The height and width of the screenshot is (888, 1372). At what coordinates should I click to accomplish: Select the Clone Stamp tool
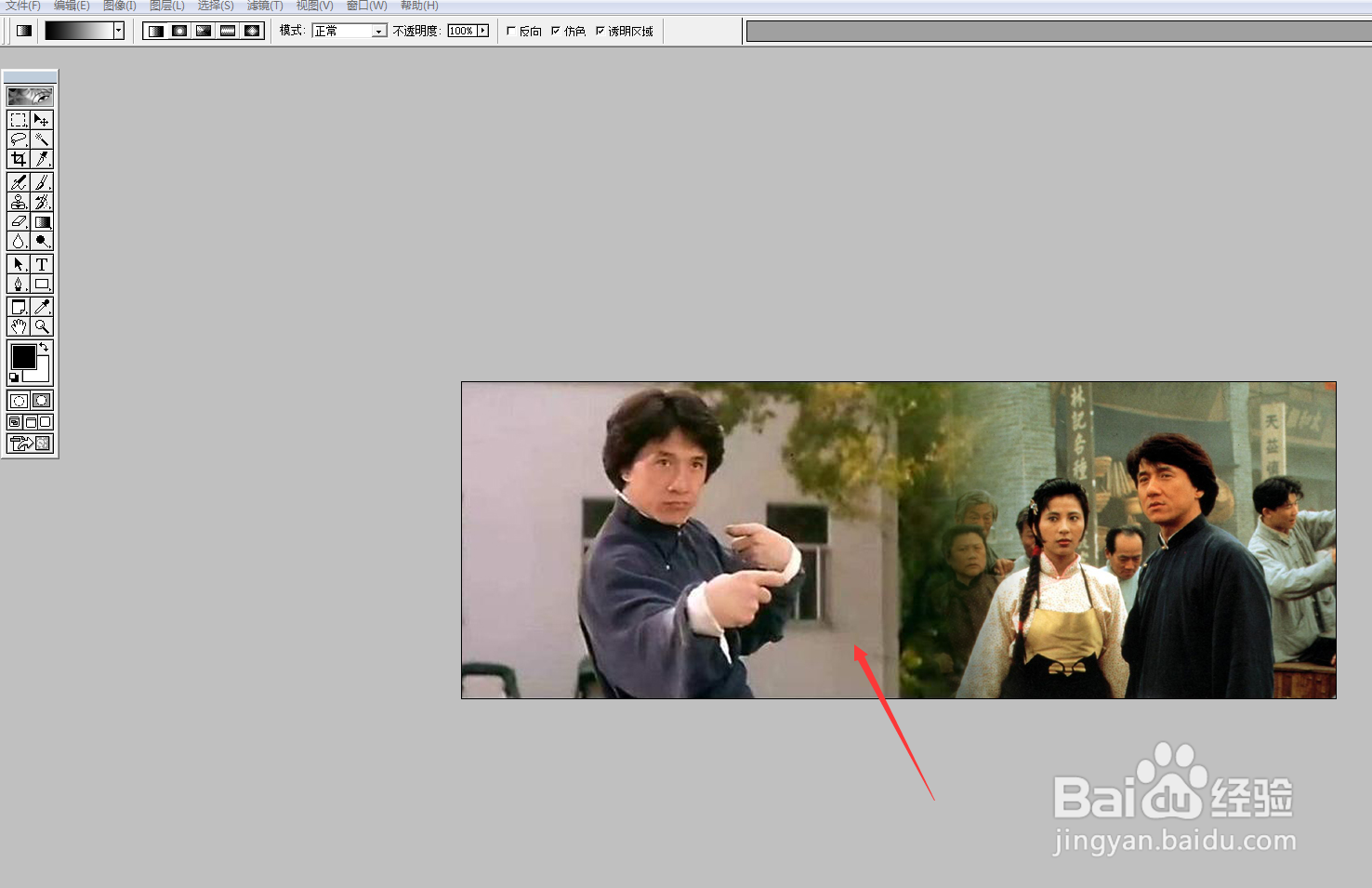point(19,202)
